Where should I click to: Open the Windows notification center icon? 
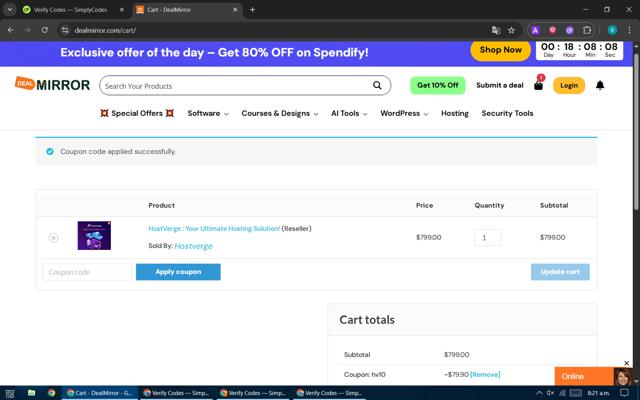point(624,393)
